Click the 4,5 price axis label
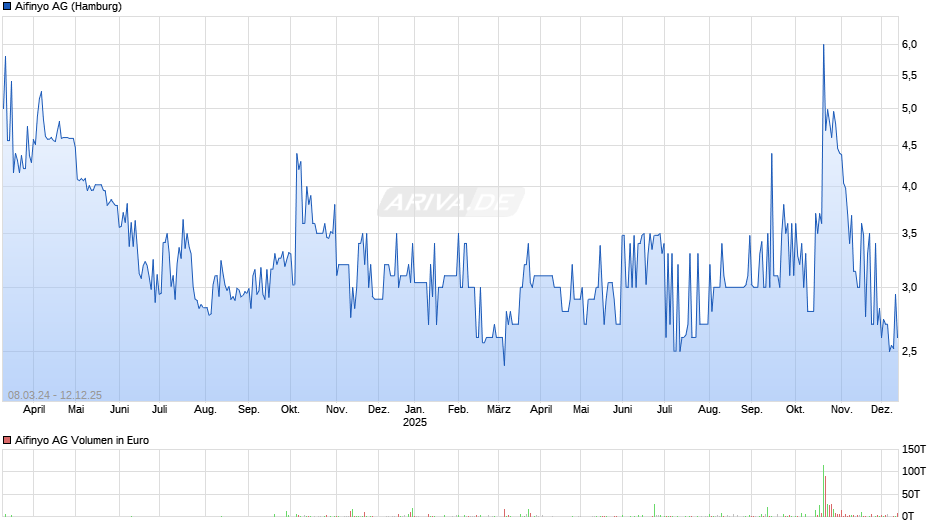The image size is (940, 526). 909,146
